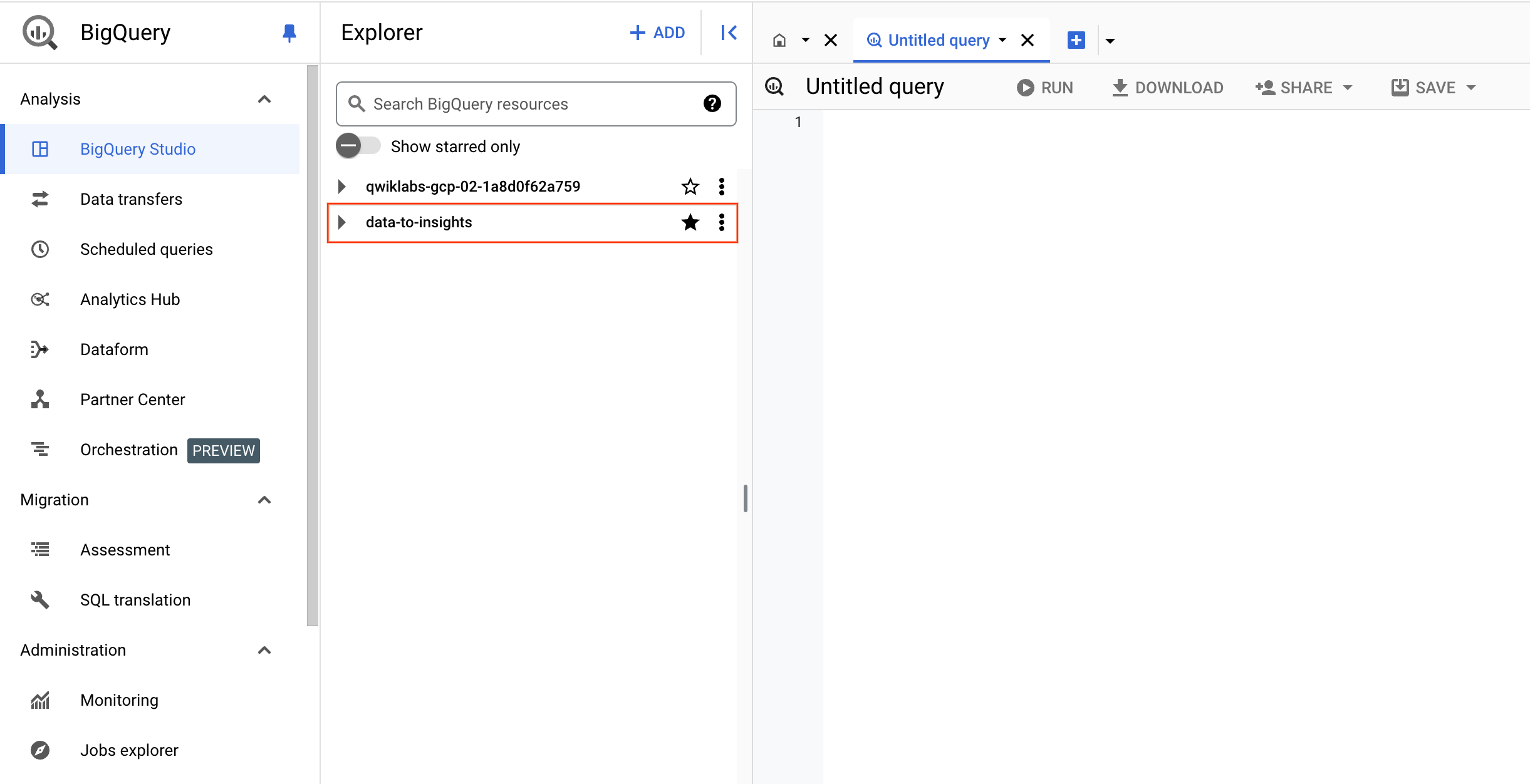Screen dimensions: 1530x784
Task: Click the Monitoring chart icon
Action: click(40, 700)
